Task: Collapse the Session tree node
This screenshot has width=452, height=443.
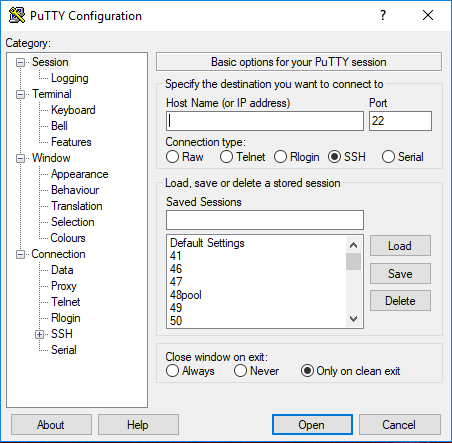Action: click(21, 62)
